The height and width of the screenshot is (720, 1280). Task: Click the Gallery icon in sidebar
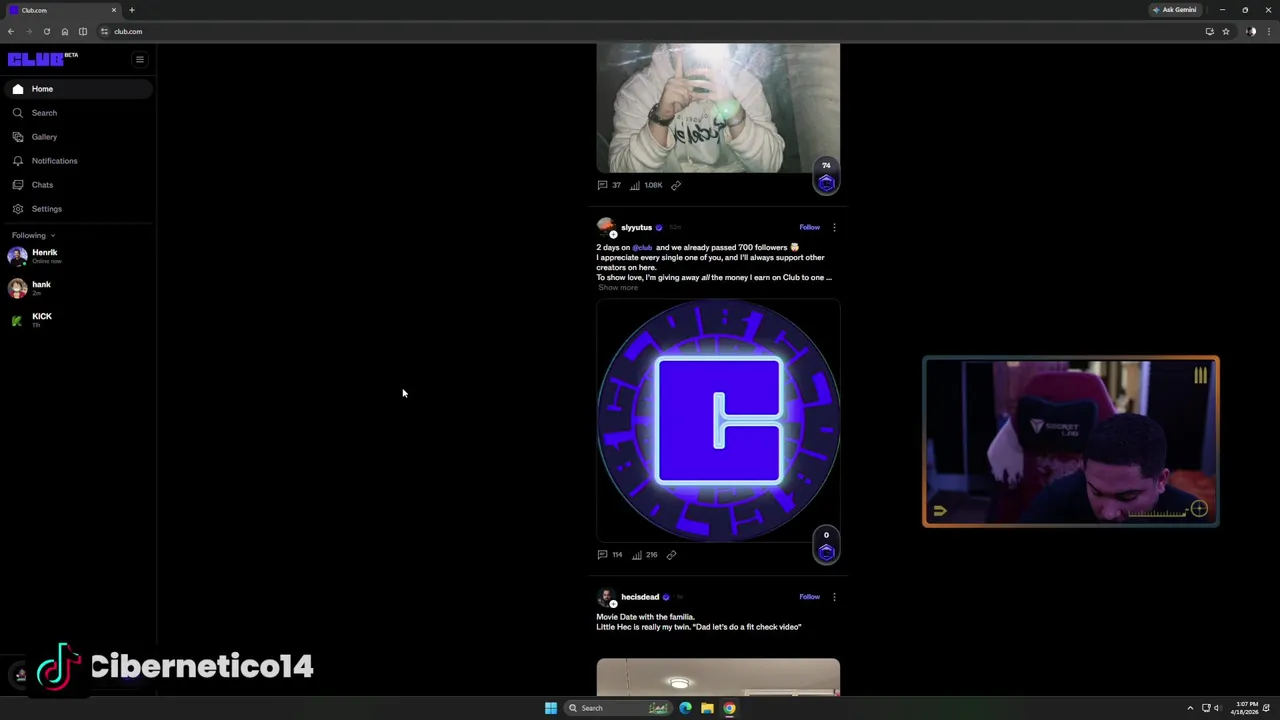pos(18,137)
